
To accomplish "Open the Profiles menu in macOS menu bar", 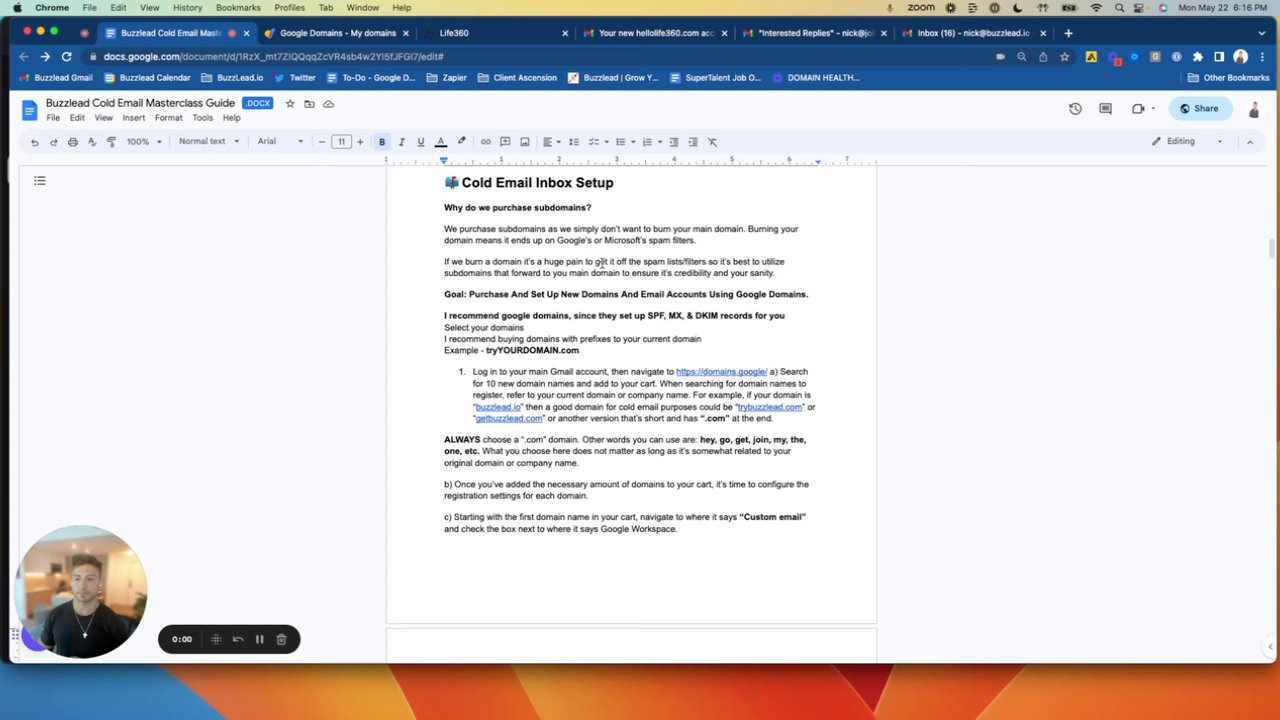I will pos(289,8).
